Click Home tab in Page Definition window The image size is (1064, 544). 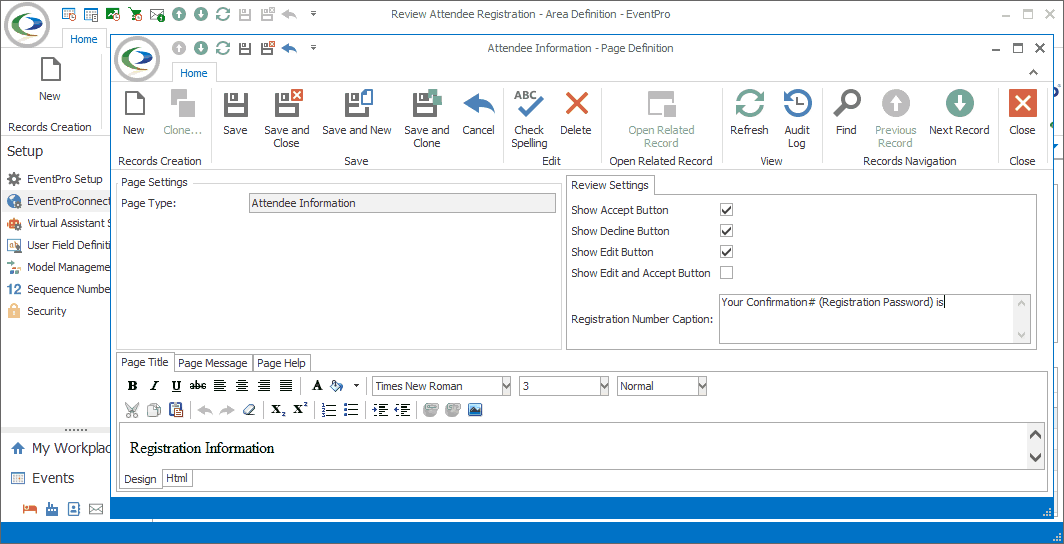coord(193,73)
